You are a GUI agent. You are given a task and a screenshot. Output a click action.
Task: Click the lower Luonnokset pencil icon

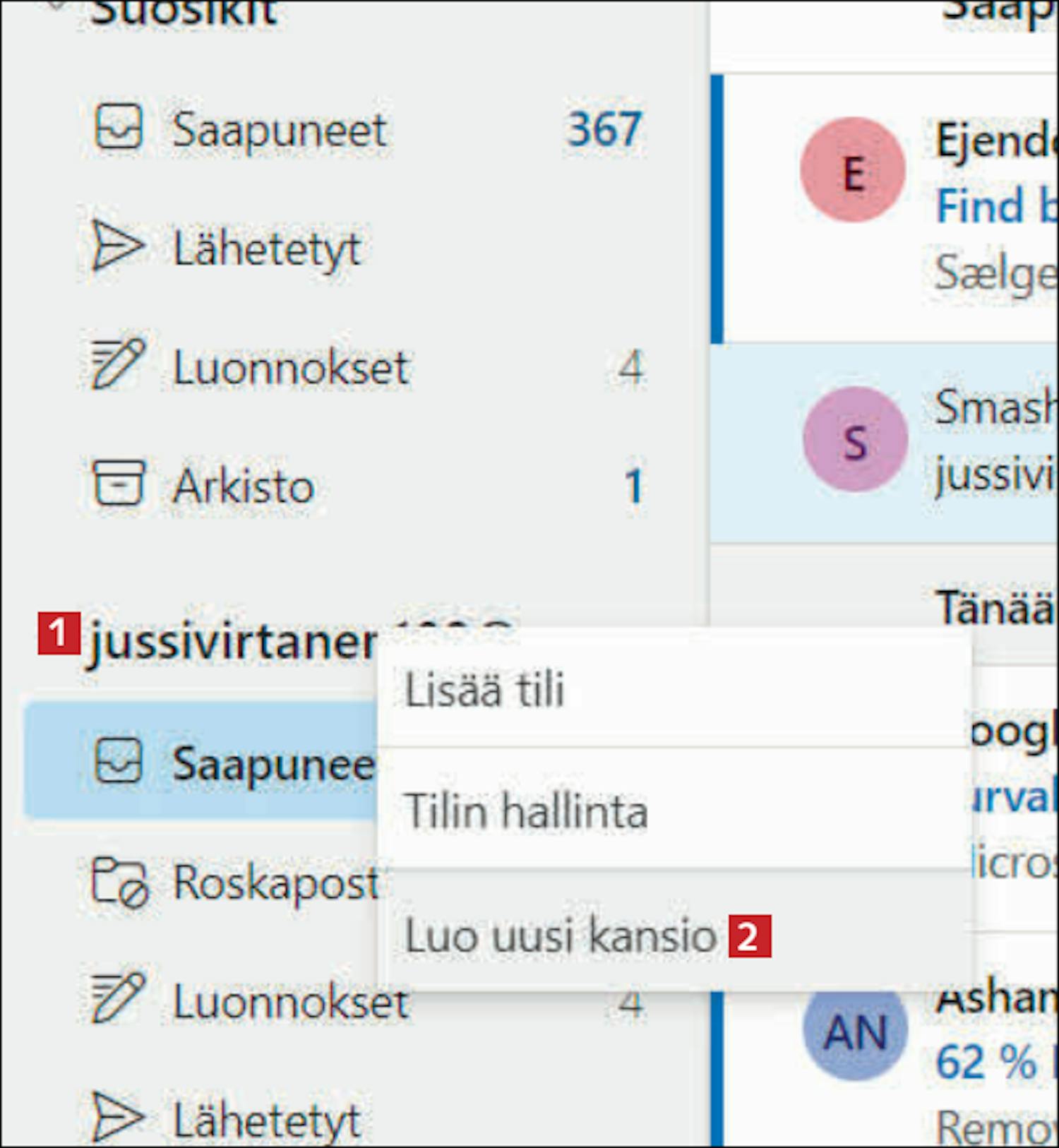(118, 998)
